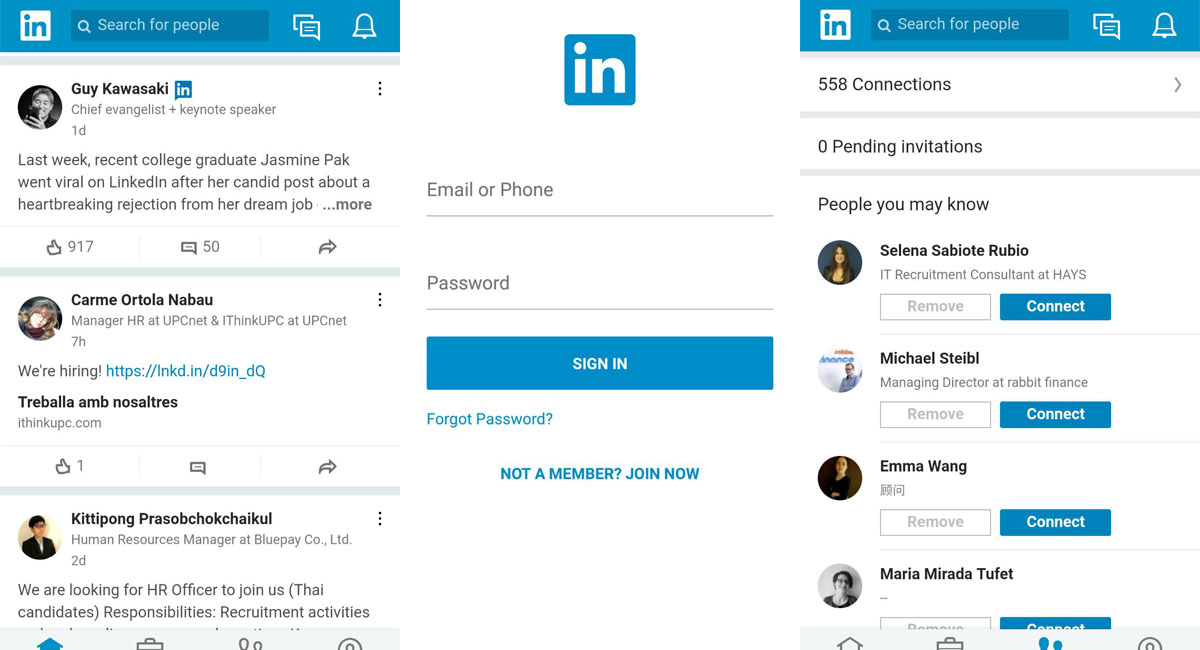Open the profile icon in bottom navigation
This screenshot has width=1200, height=650.
pyautogui.click(x=349, y=643)
